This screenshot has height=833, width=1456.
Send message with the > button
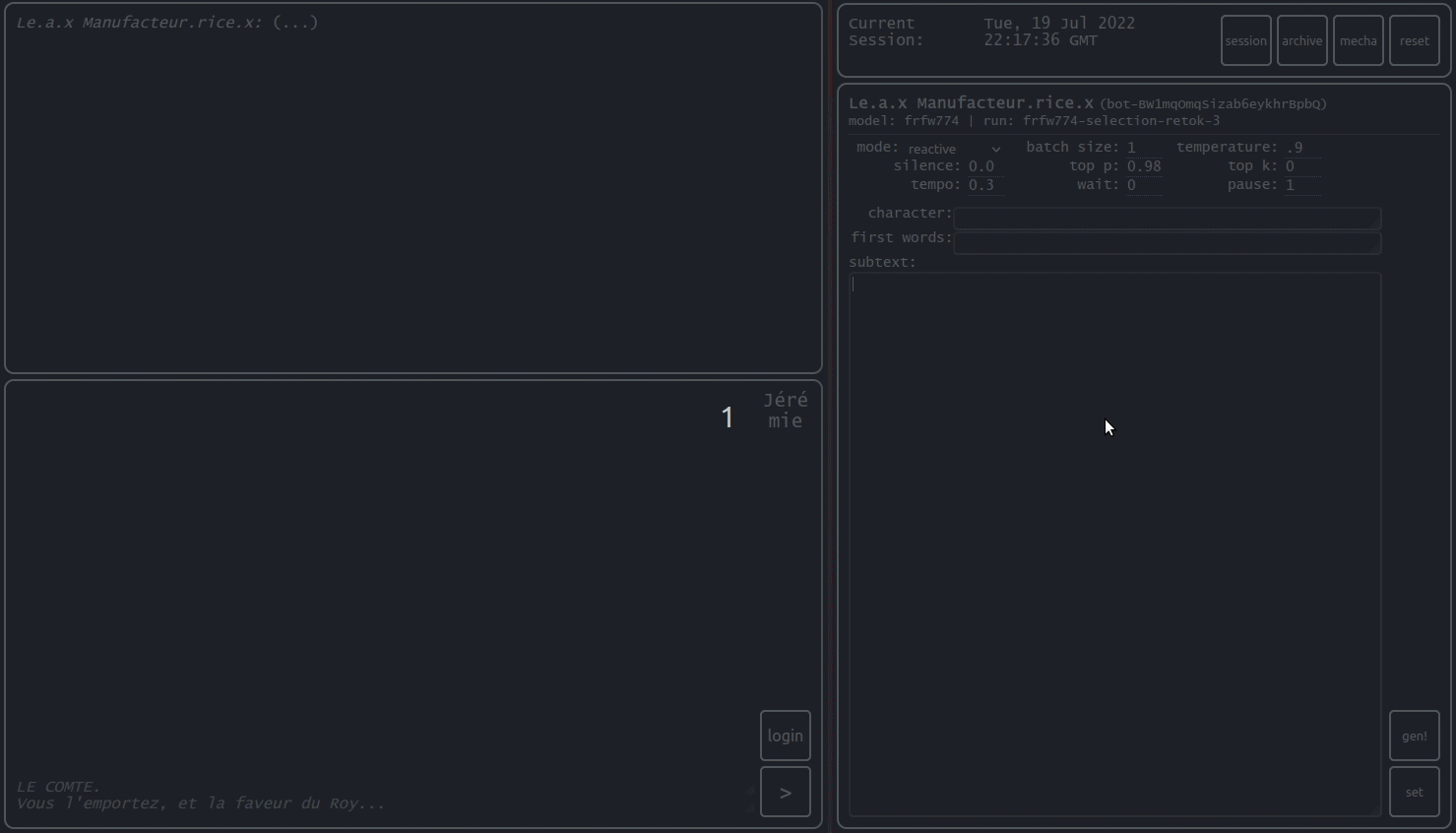(x=785, y=792)
